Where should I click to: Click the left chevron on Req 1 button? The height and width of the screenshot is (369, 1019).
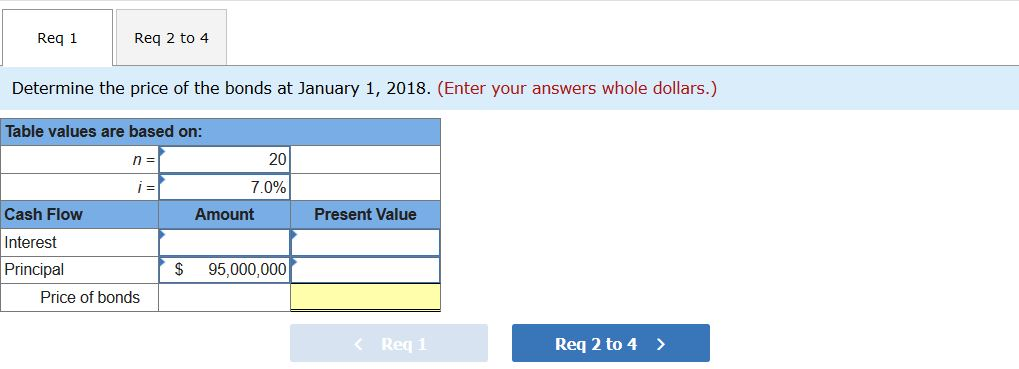pos(358,344)
